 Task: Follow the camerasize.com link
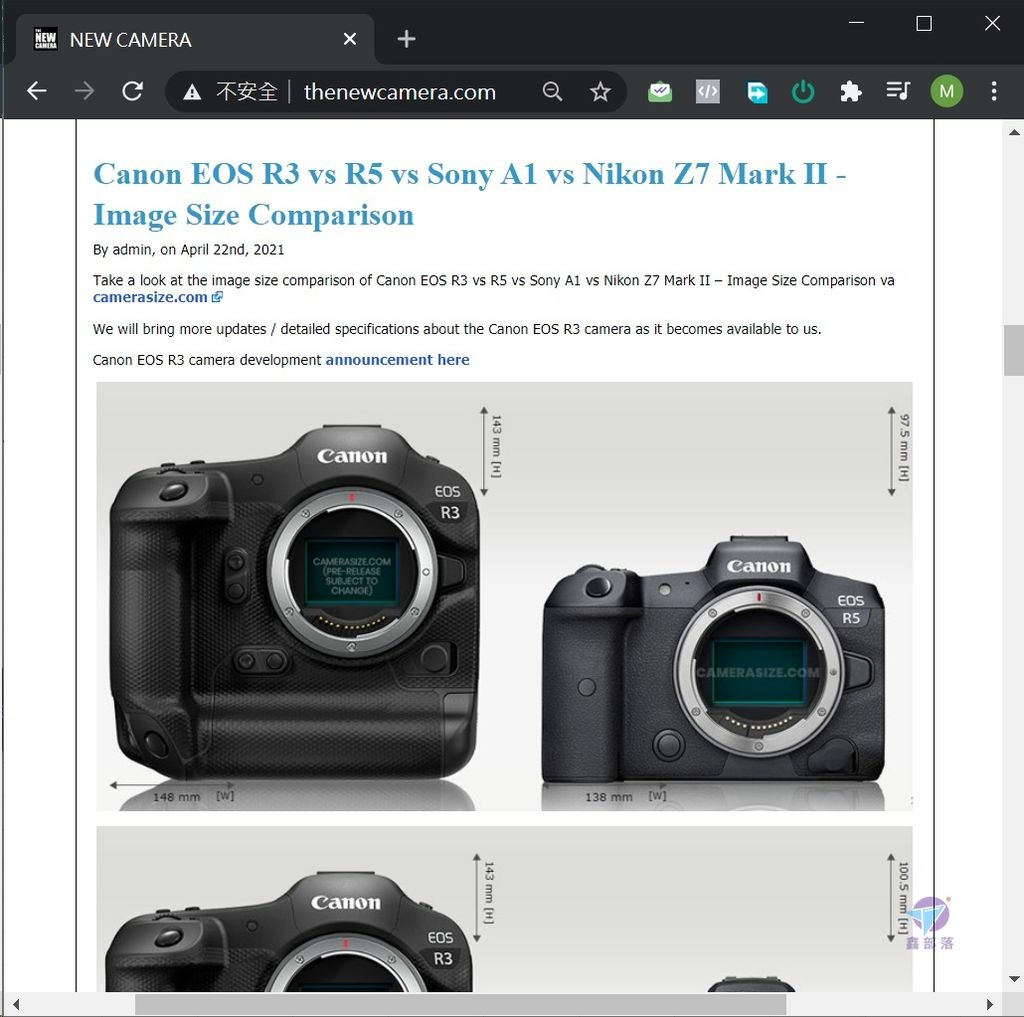(157, 297)
